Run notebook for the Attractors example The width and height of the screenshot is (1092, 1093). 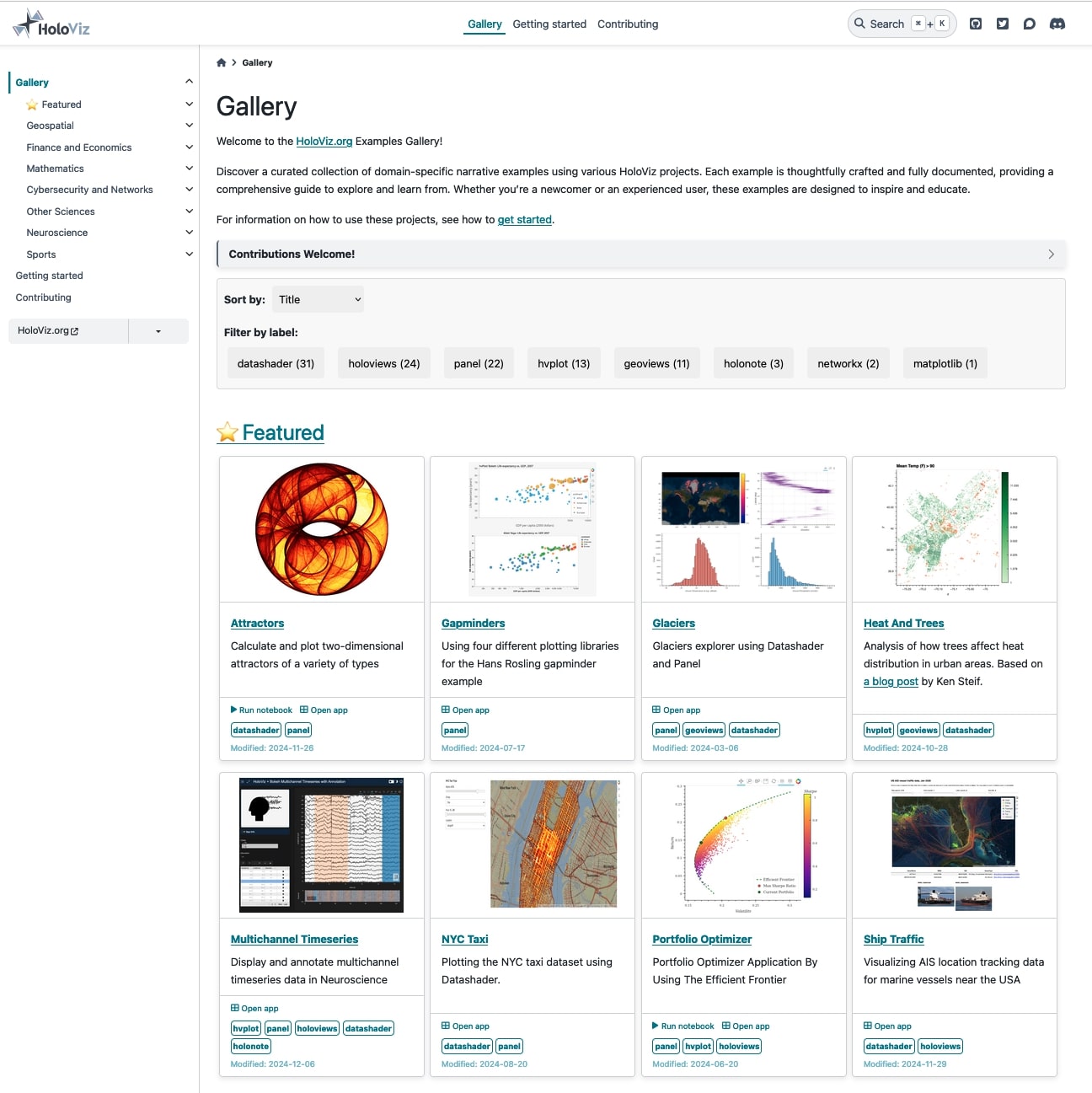click(x=261, y=710)
